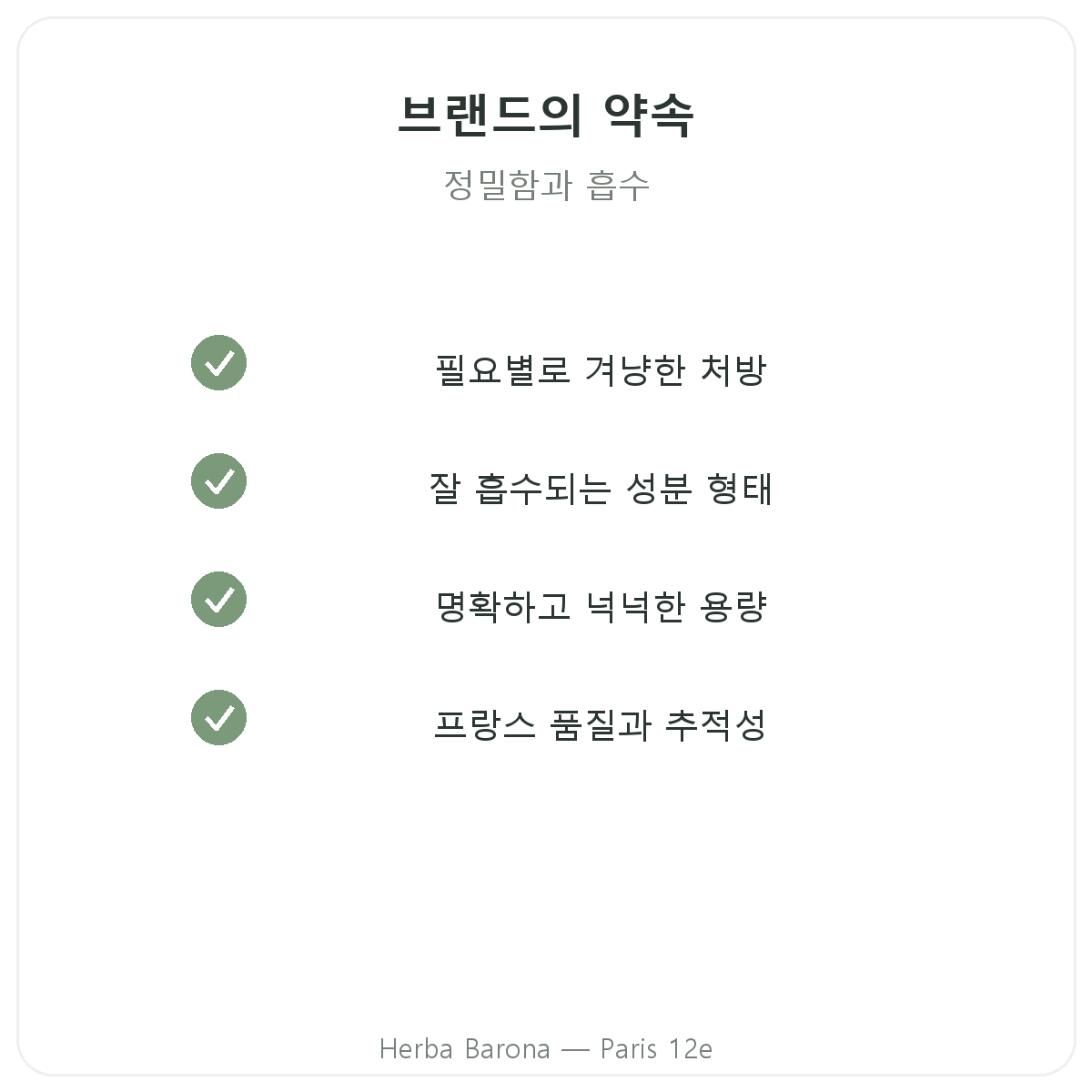This screenshot has width=1092, height=1092.
Task: Click the 브랜드의 약속 heading
Action: 546,116
